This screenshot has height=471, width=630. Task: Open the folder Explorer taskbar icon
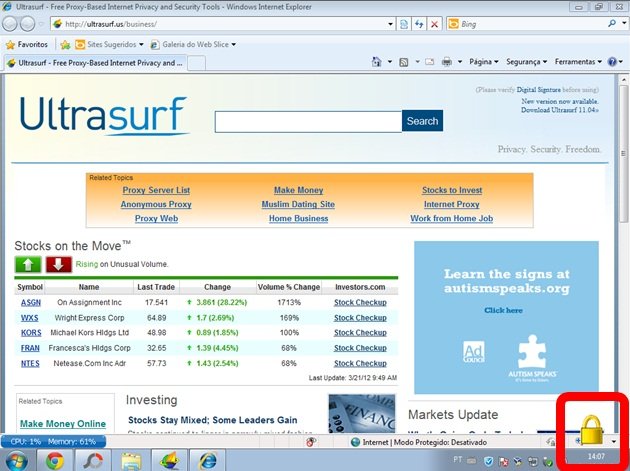[x=131, y=461]
